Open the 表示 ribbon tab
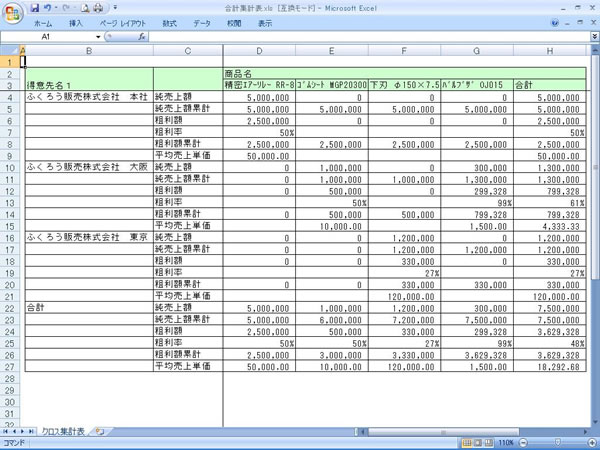 (x=265, y=23)
